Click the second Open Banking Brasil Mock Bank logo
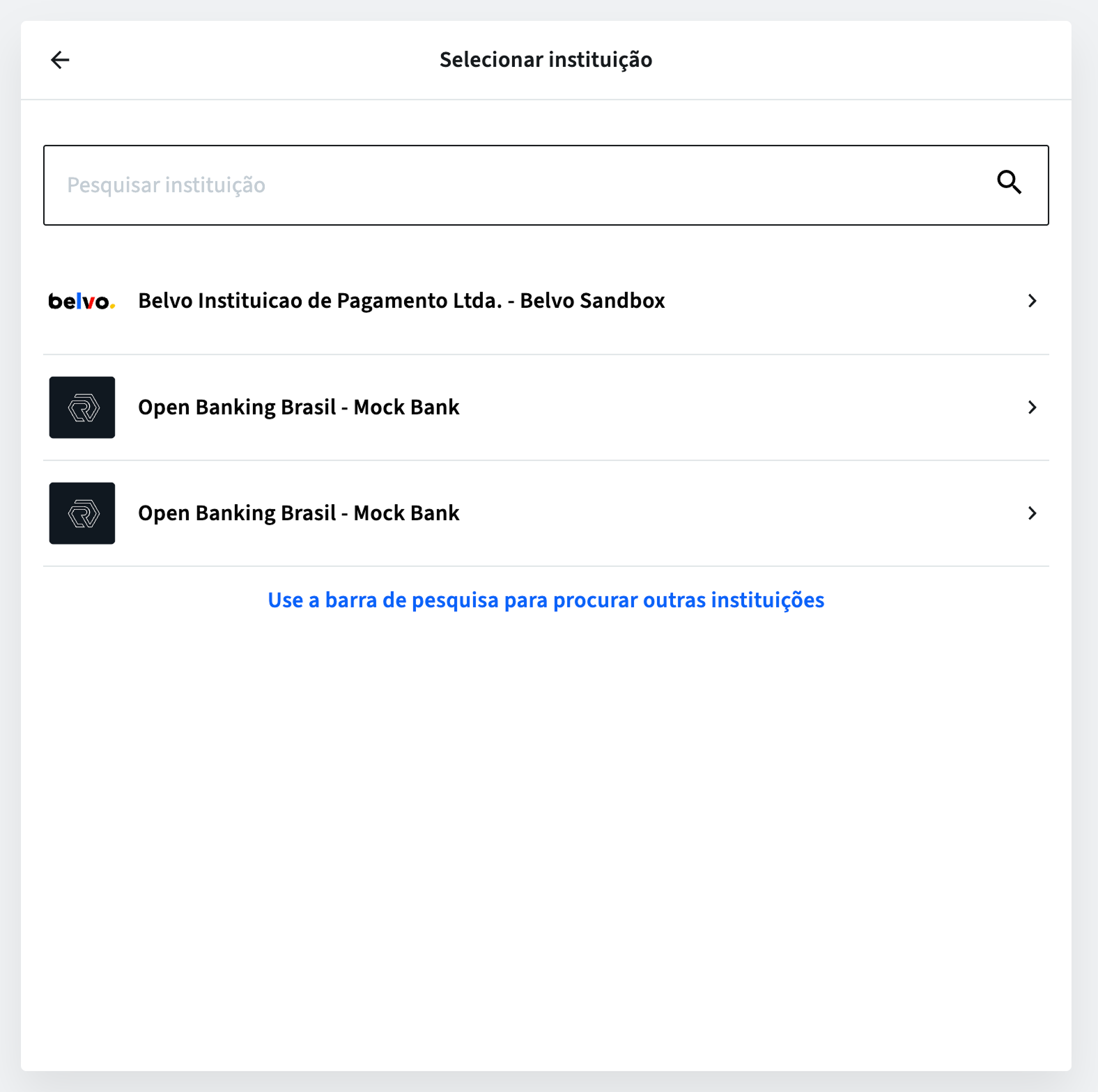1098x1092 pixels. (x=82, y=513)
